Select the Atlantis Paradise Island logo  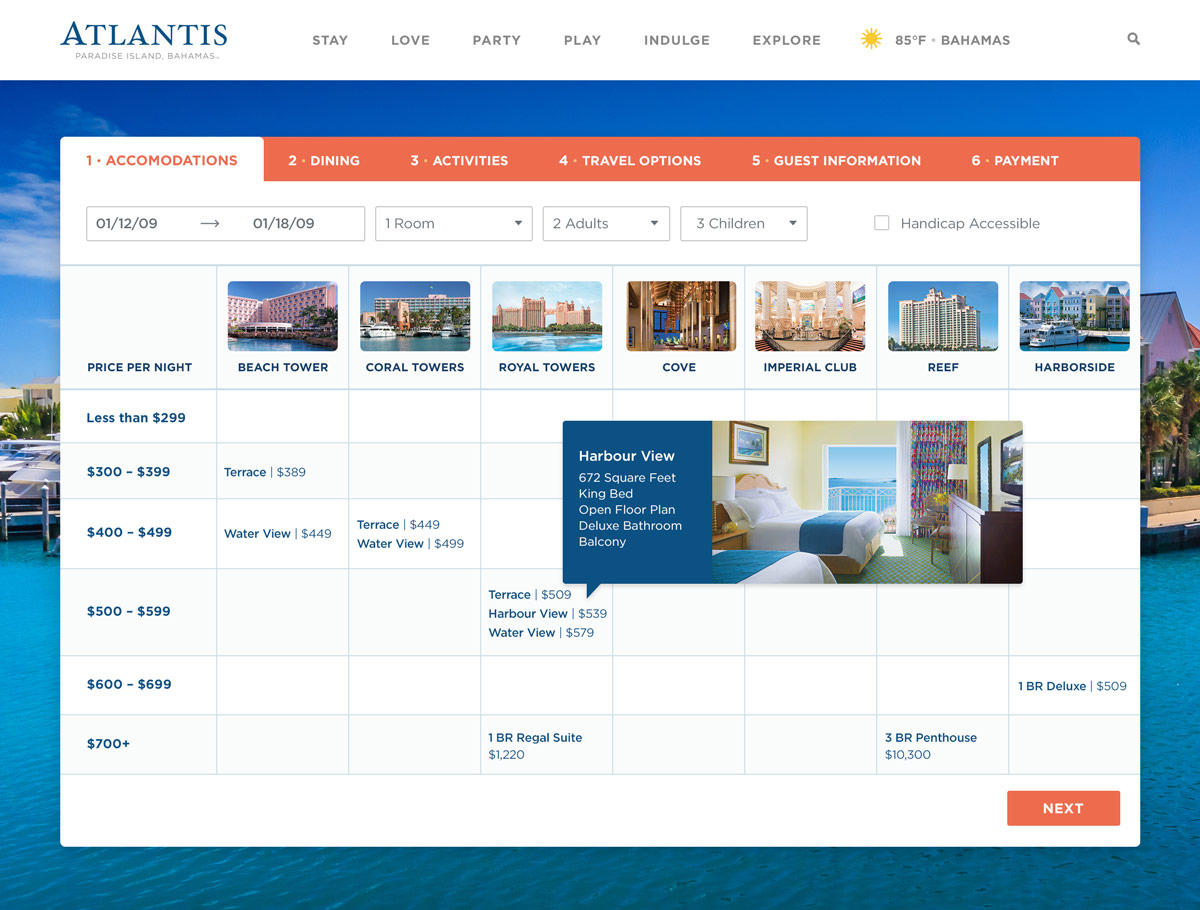(x=143, y=40)
